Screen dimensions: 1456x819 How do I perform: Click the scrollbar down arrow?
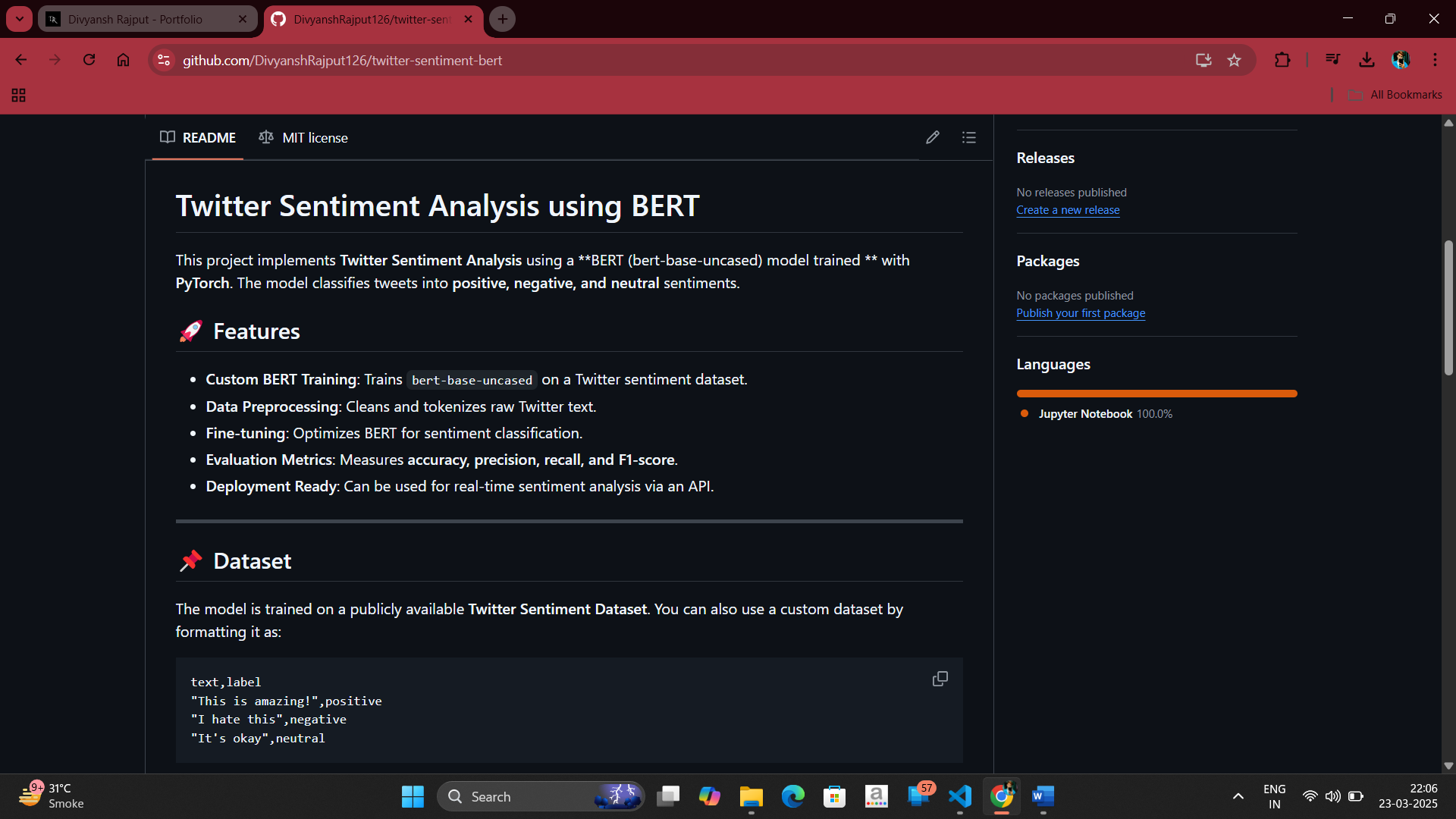point(1448,766)
